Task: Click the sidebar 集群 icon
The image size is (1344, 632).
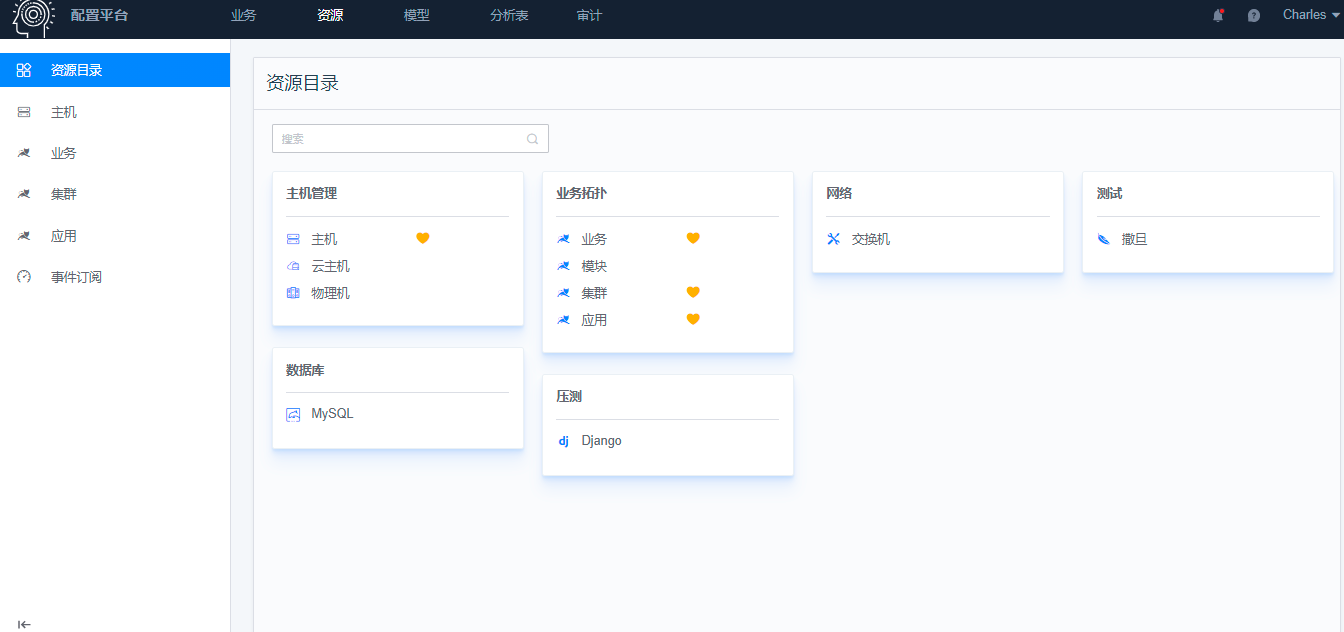Action: (x=24, y=194)
